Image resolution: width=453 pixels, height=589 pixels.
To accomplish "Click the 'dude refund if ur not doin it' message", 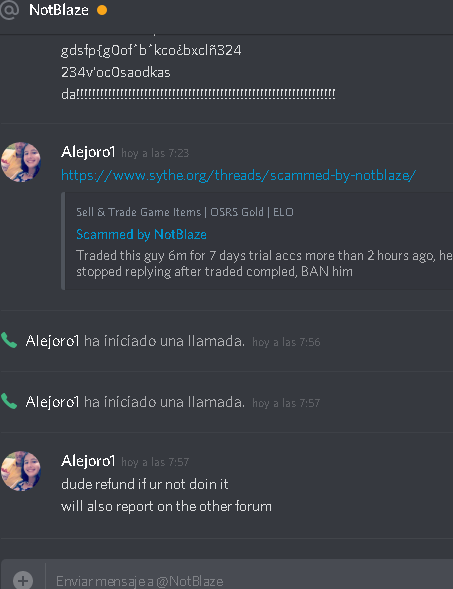I will [x=145, y=484].
